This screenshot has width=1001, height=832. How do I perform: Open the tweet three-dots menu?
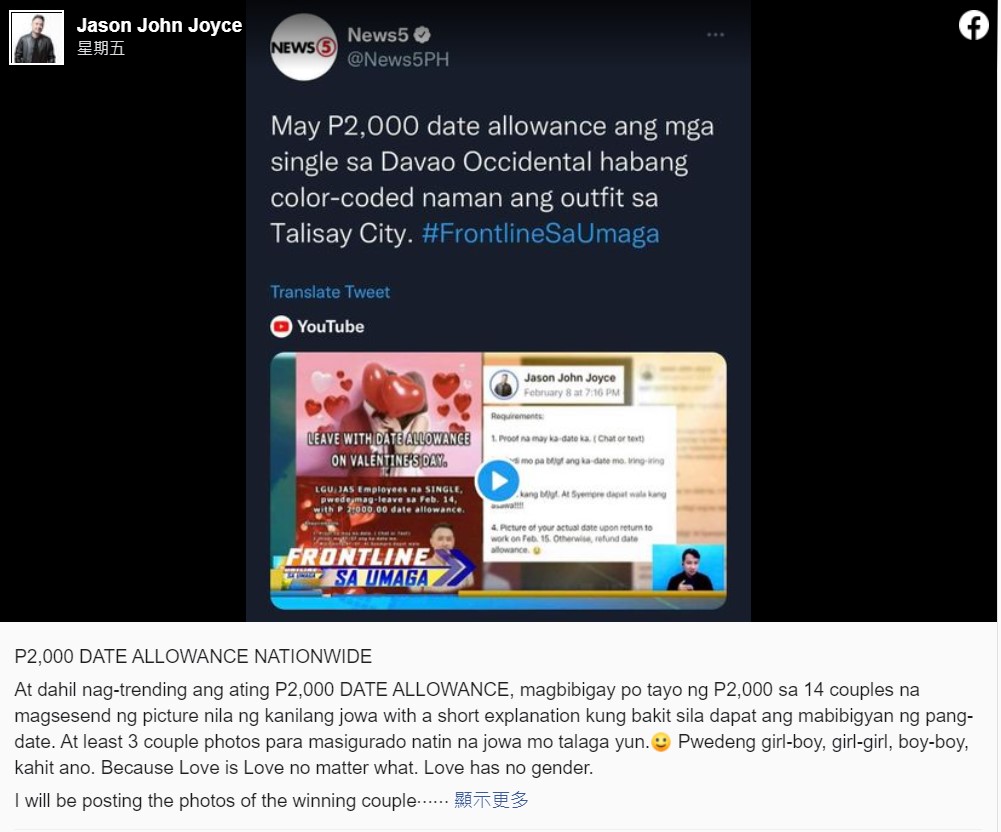(715, 34)
